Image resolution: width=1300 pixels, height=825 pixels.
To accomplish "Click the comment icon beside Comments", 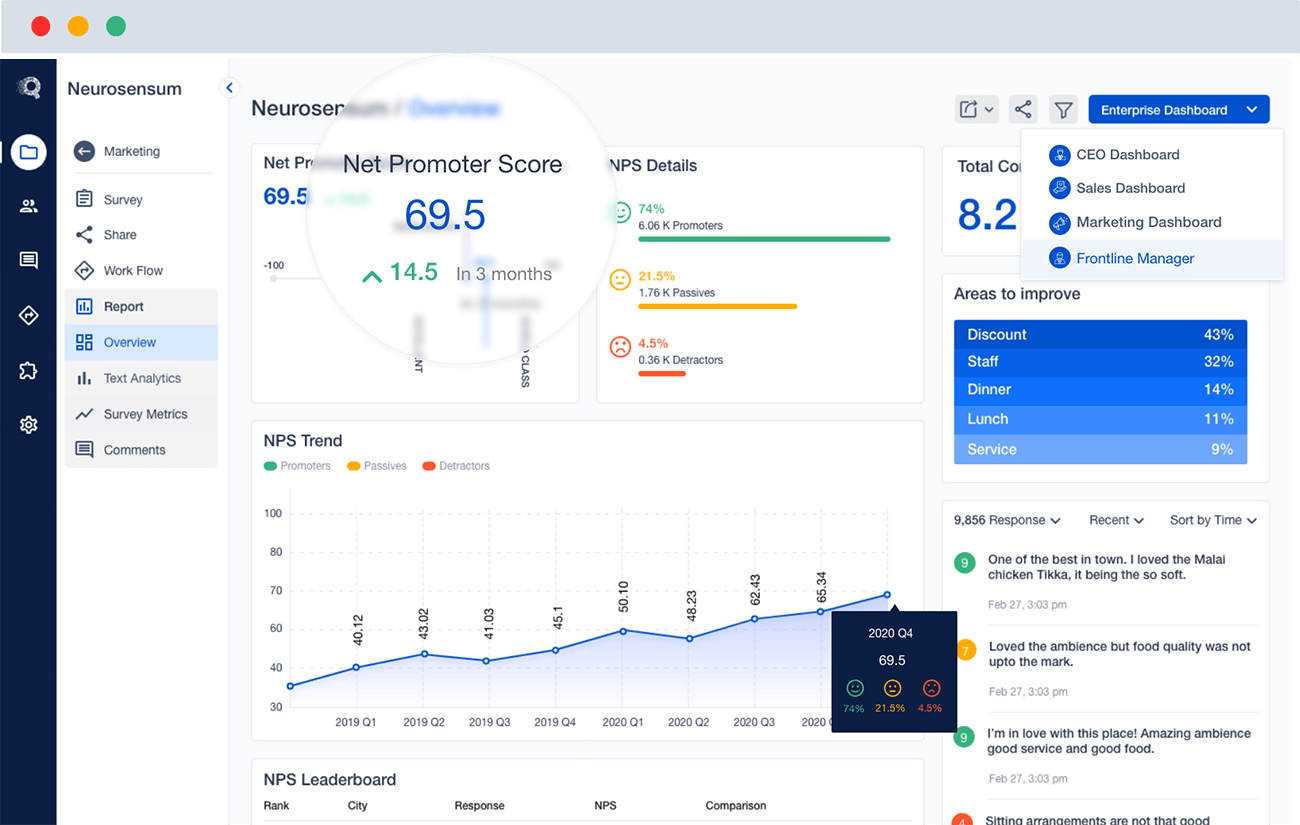I will click(85, 450).
